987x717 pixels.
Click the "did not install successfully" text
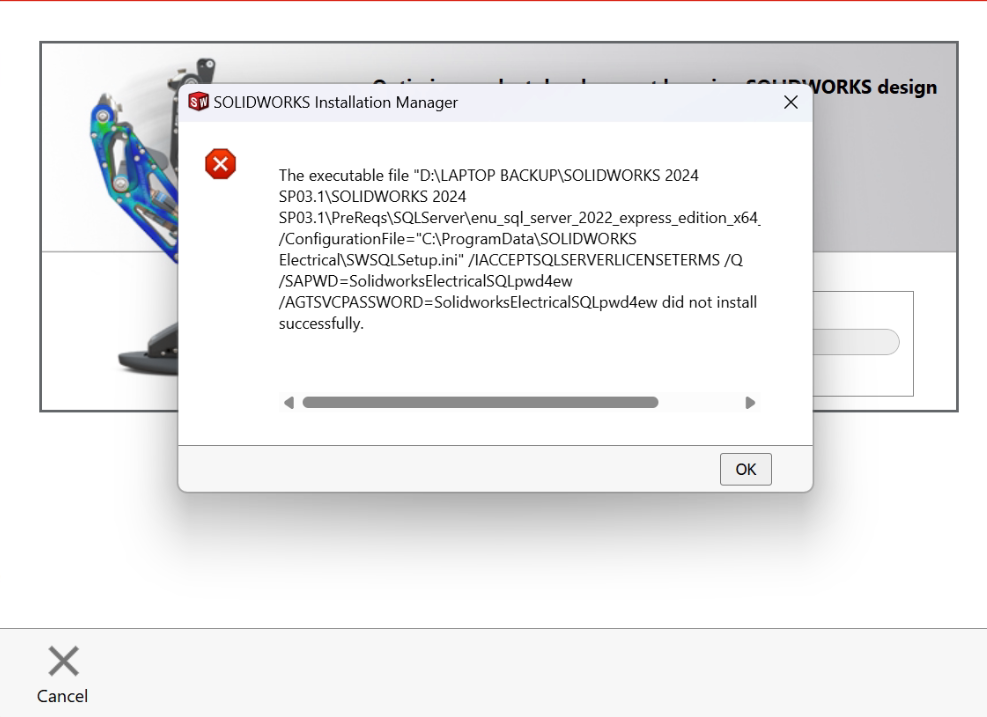pyautogui.click(x=517, y=313)
